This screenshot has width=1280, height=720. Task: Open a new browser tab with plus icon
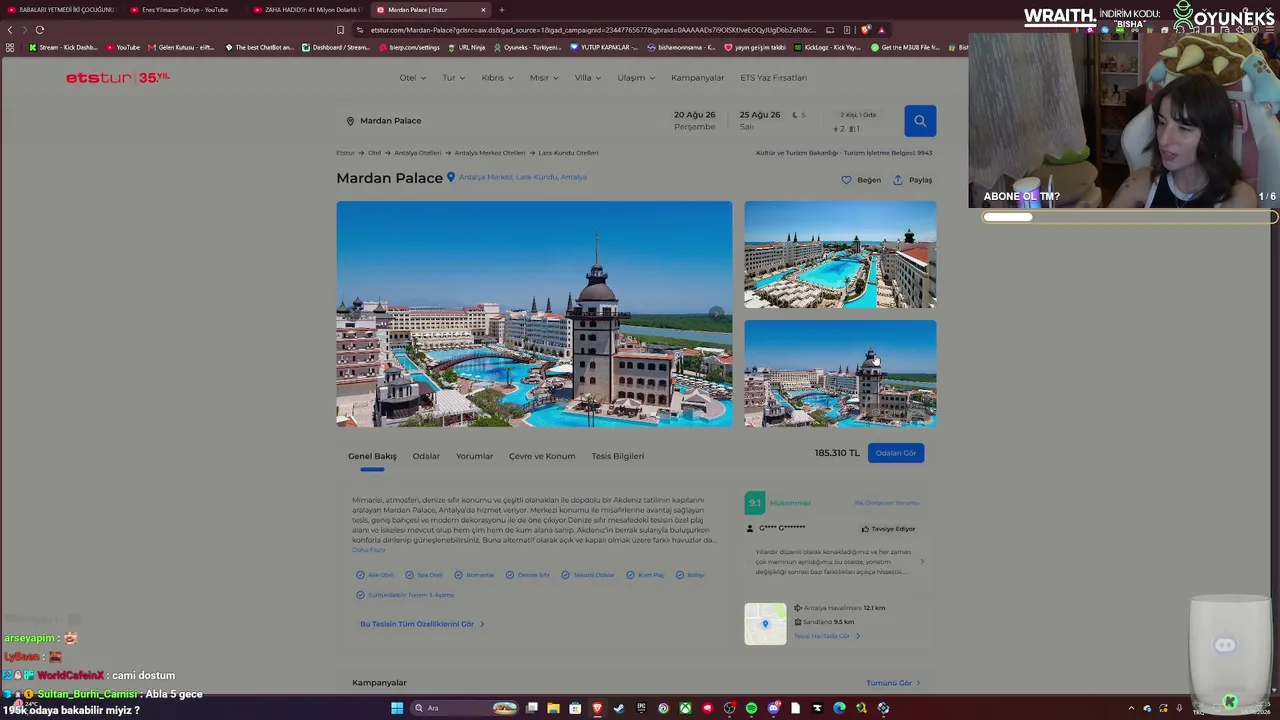502,10
